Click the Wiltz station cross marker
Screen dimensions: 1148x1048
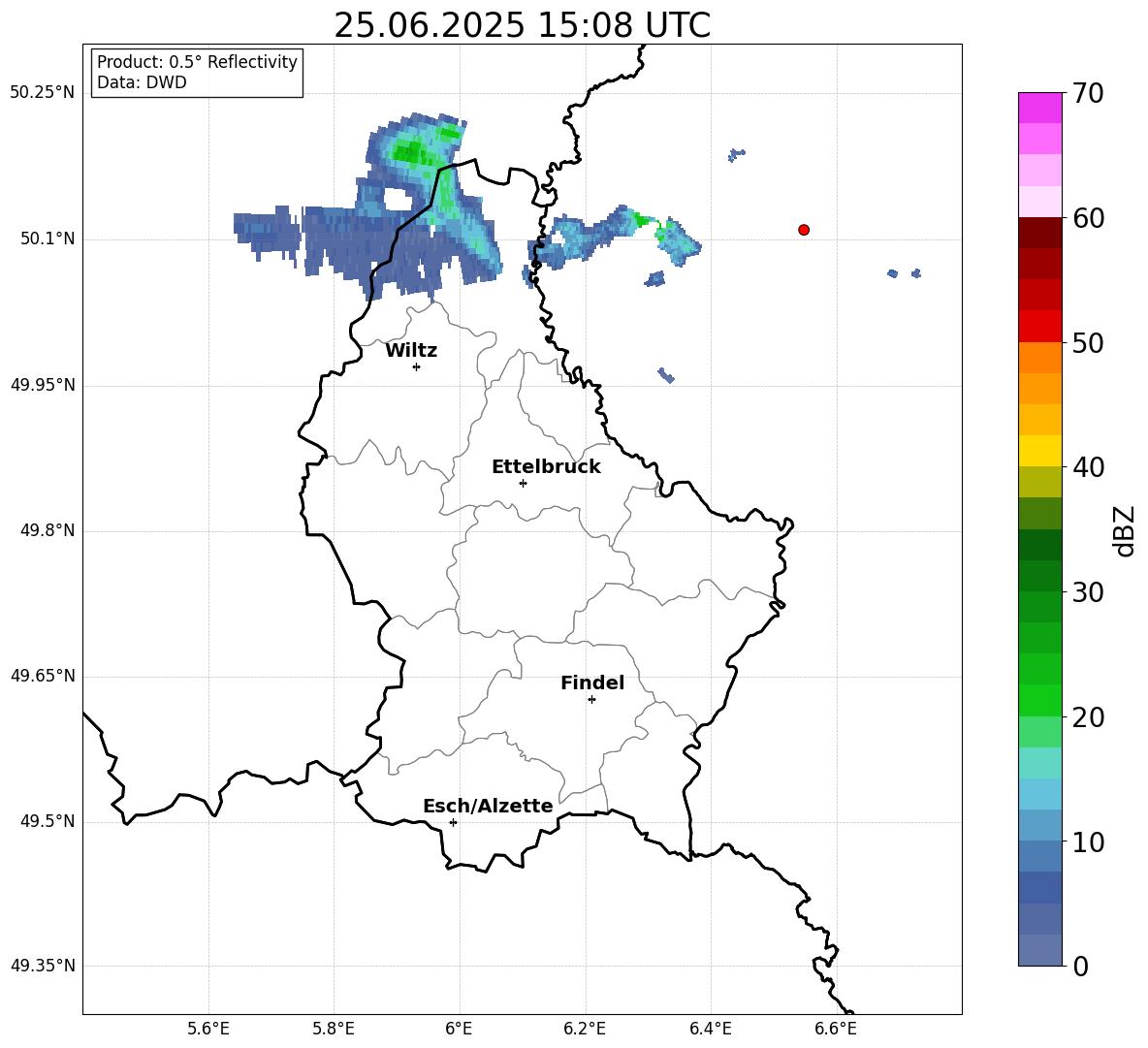point(417,366)
